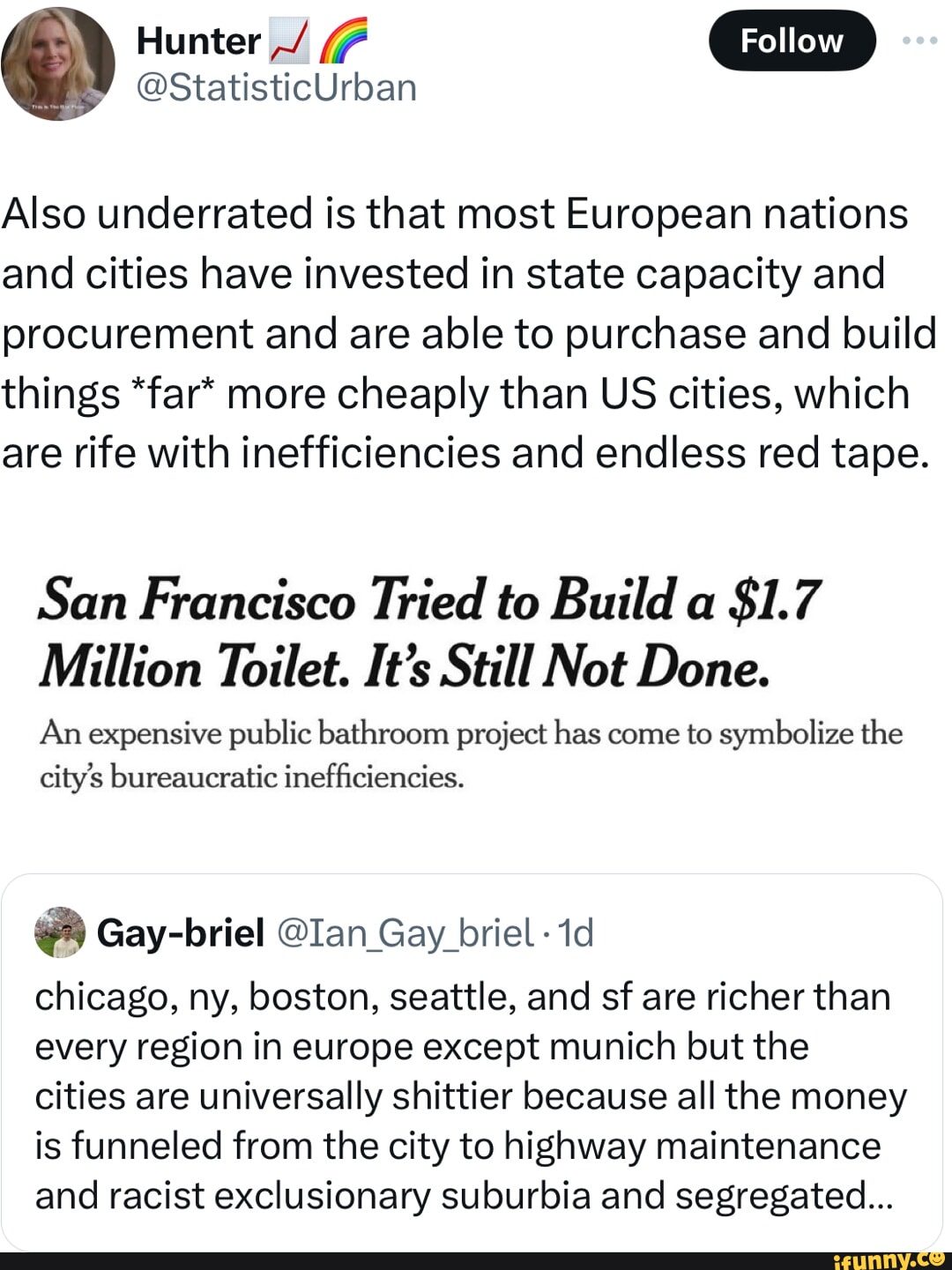Open the Hunter display name
The image size is (952, 1270).
tap(198, 41)
